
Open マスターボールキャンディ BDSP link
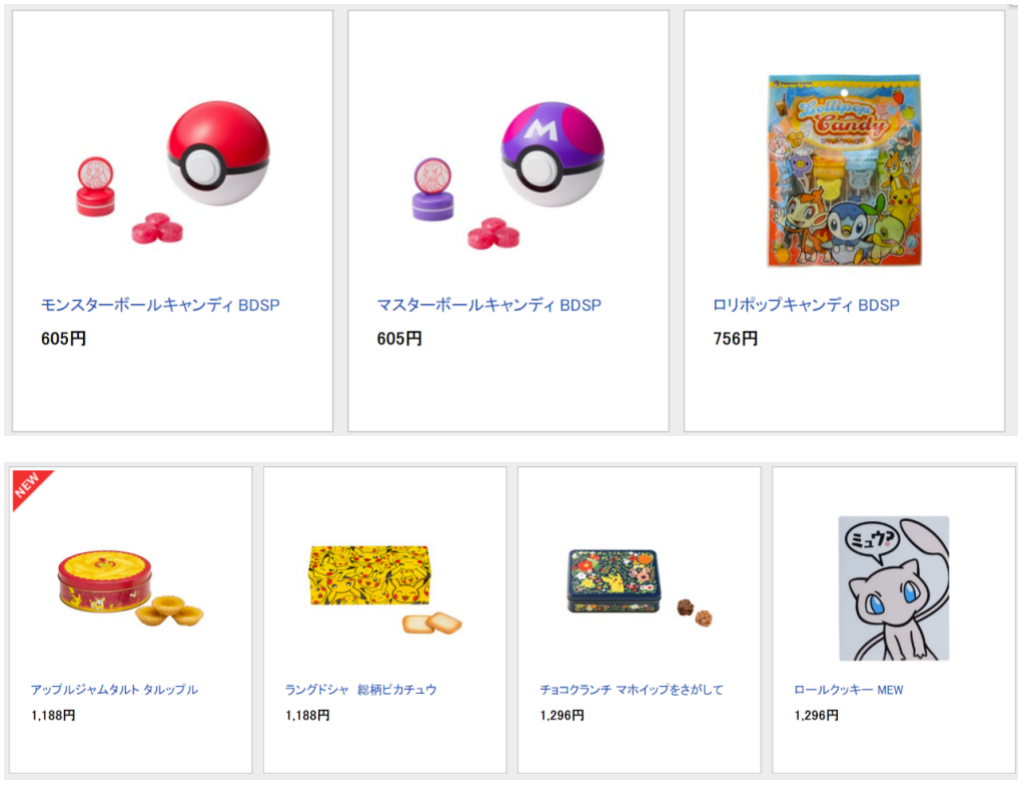coord(489,305)
